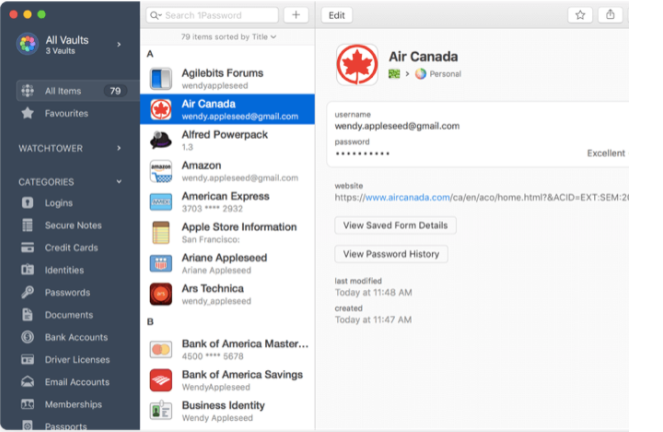663x432 pixels.
Task: Click the Alfred Powerpack hat icon
Action: (x=161, y=140)
